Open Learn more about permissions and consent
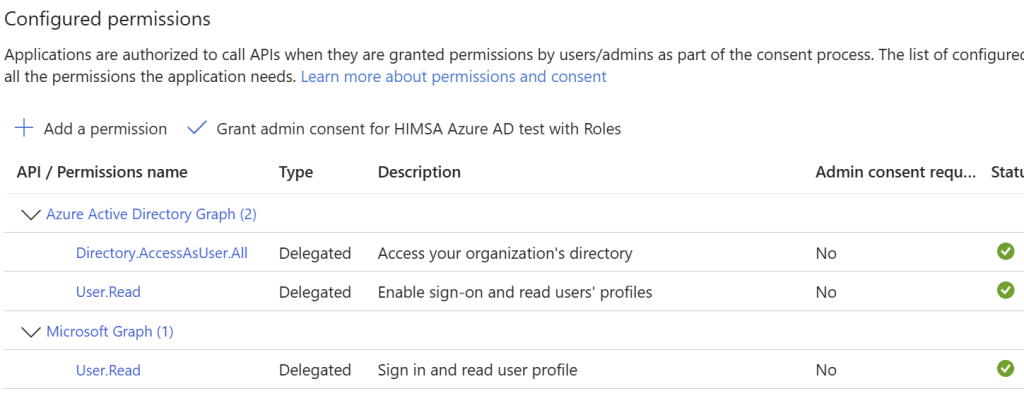Screen dimensions: 1024x396 tap(453, 76)
